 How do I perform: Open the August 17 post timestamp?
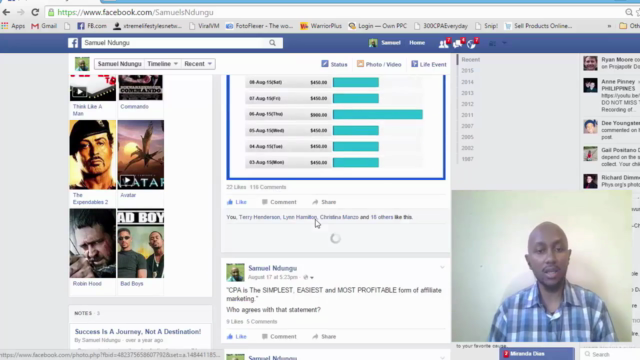click(273, 277)
